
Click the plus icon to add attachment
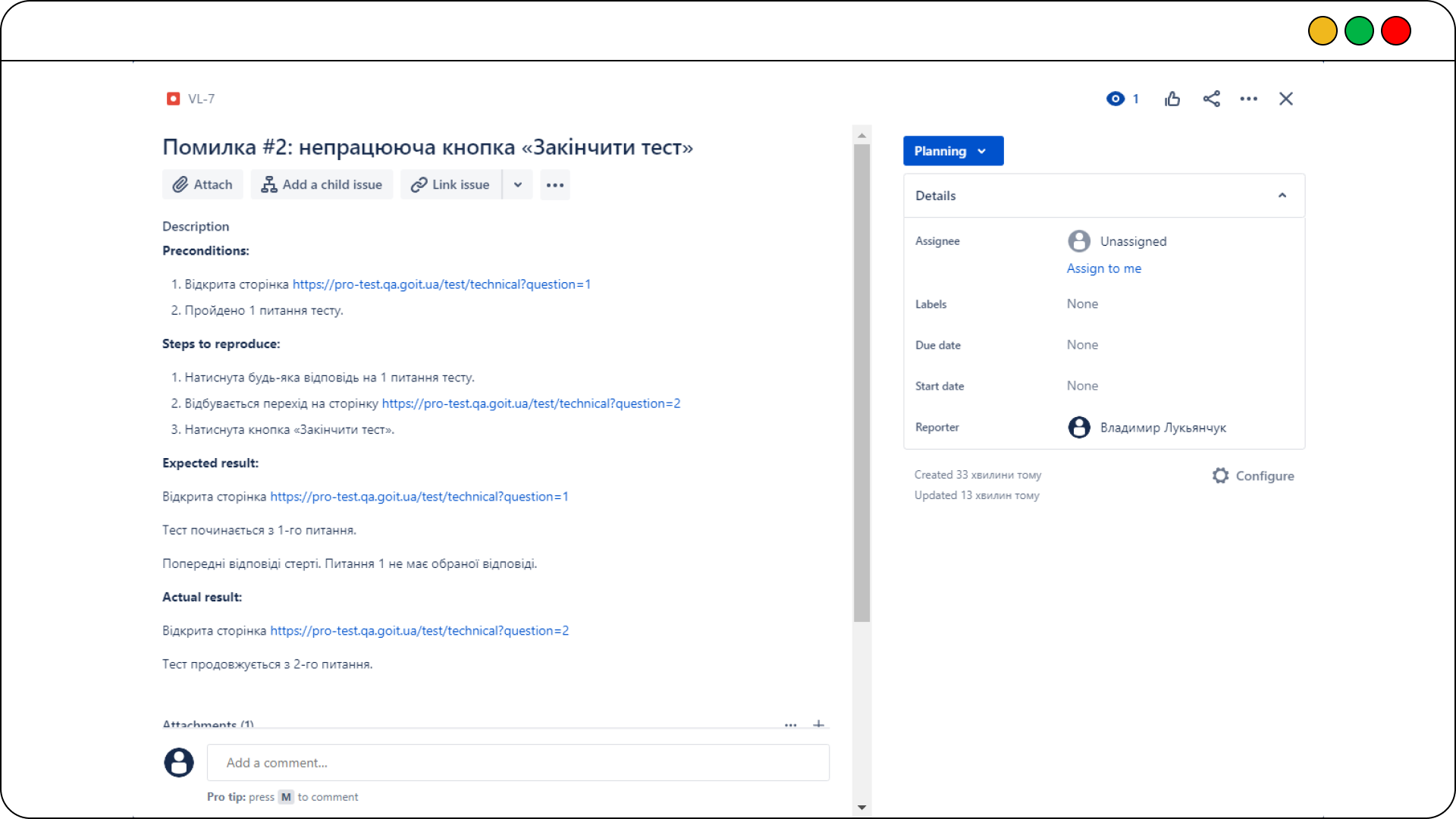pyautogui.click(x=818, y=725)
